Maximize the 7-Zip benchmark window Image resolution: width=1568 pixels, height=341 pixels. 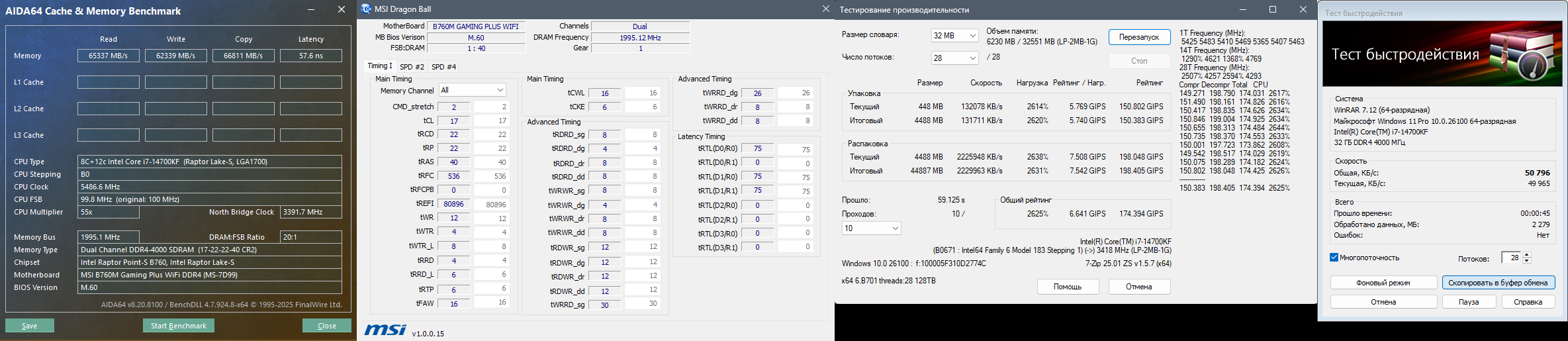tap(1272, 10)
